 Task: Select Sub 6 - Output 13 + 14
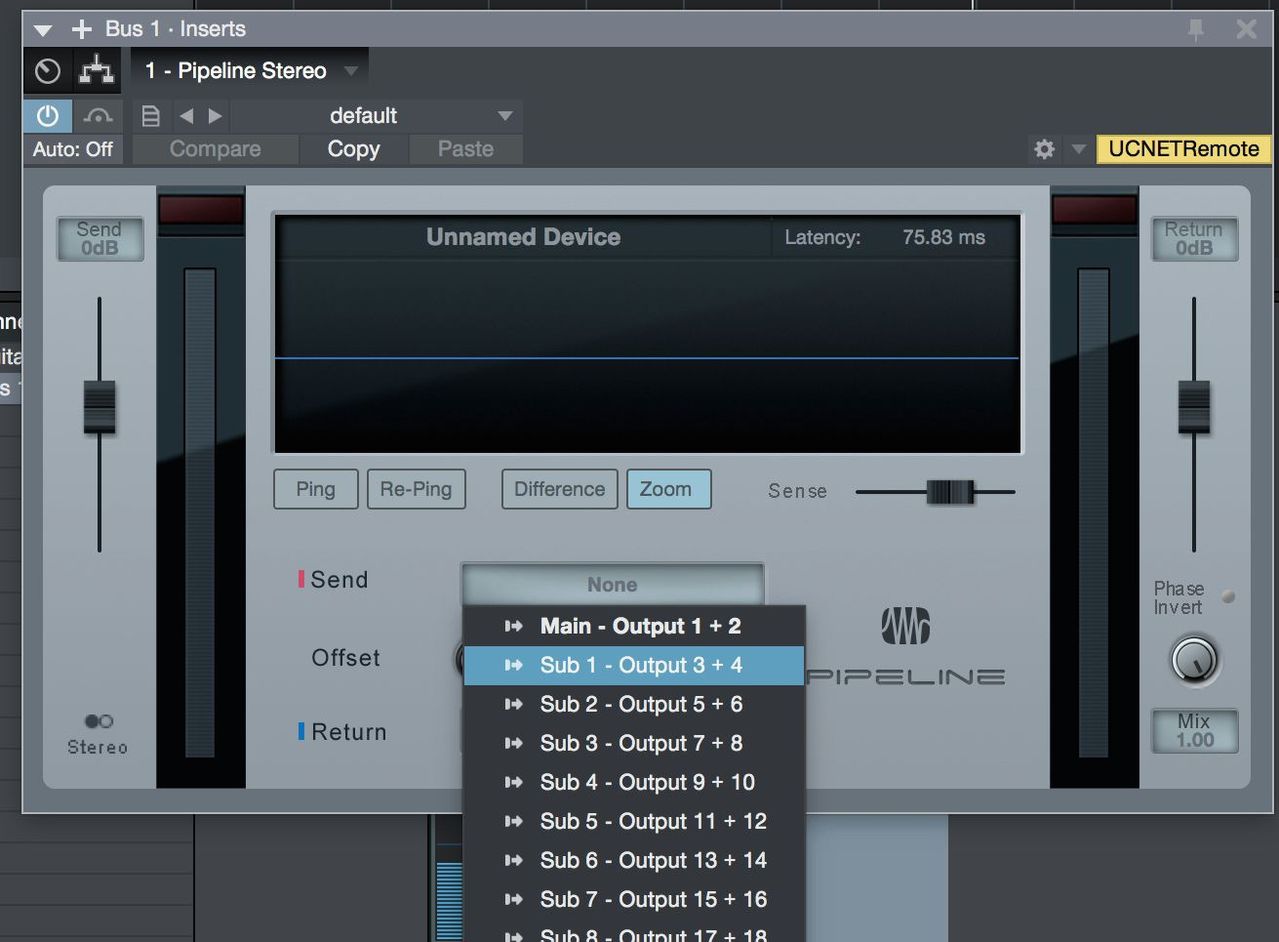634,860
